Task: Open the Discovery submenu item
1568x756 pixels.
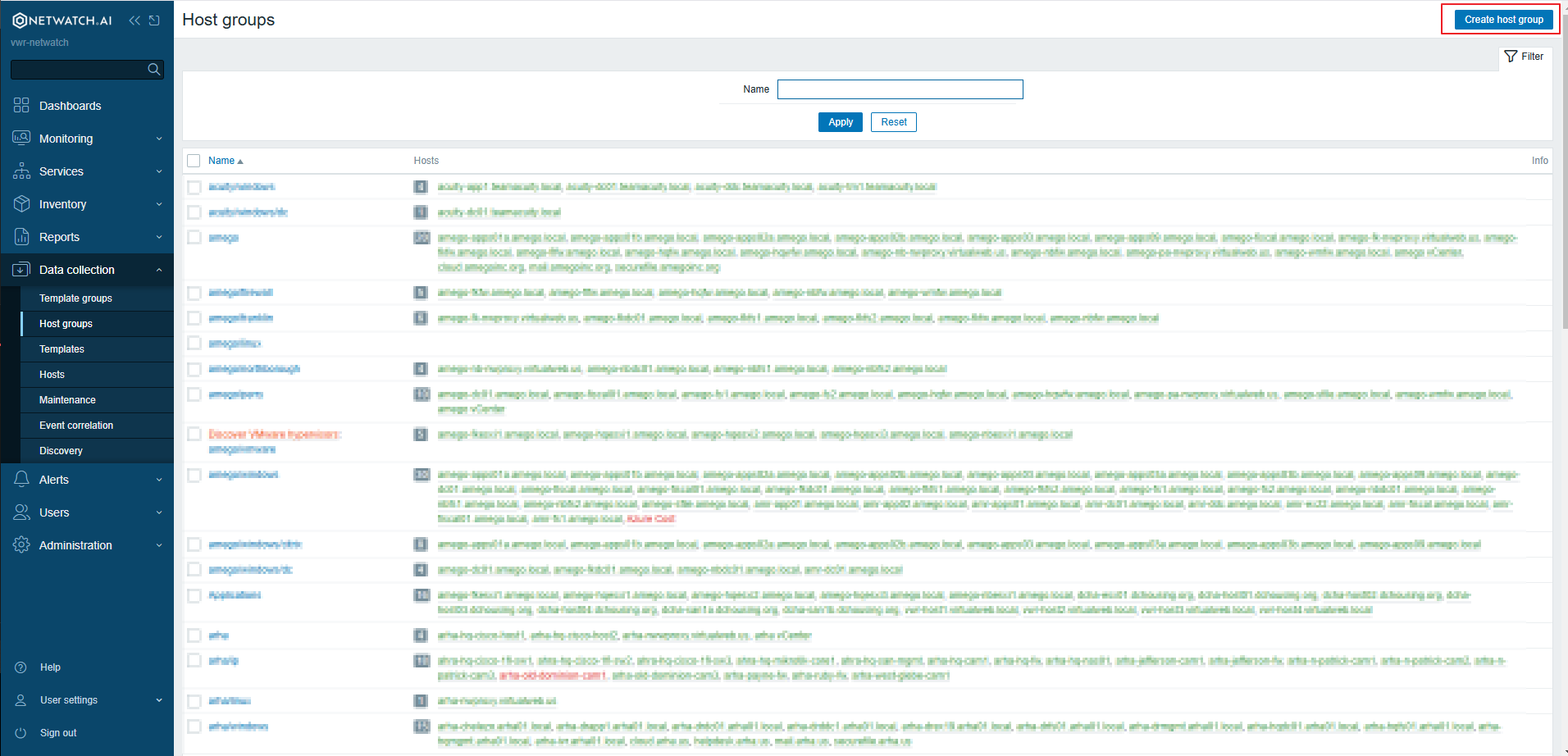Action: tap(61, 451)
